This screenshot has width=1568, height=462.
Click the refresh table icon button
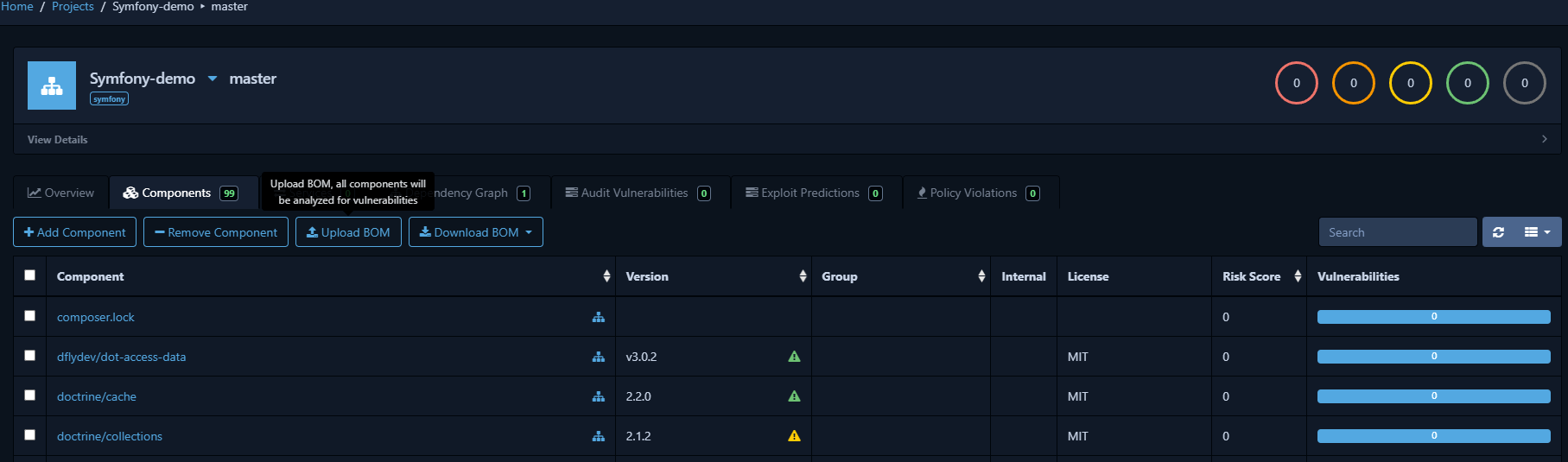(x=1498, y=232)
